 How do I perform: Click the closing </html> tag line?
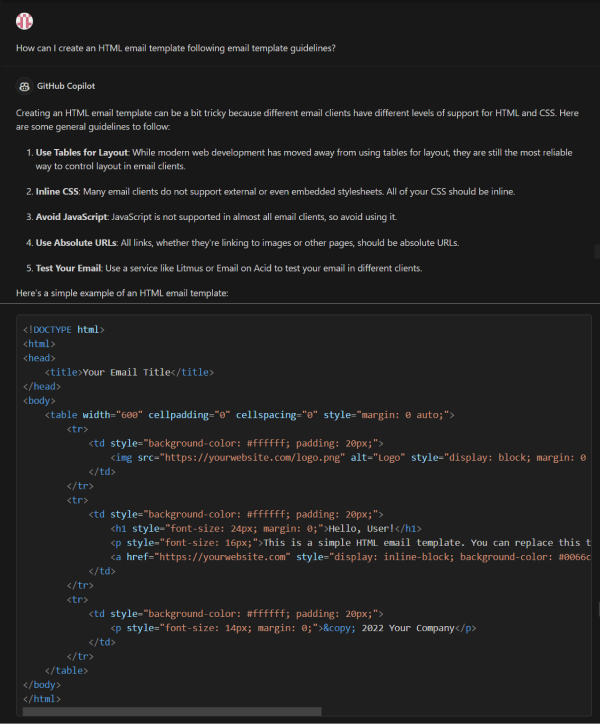coord(42,698)
